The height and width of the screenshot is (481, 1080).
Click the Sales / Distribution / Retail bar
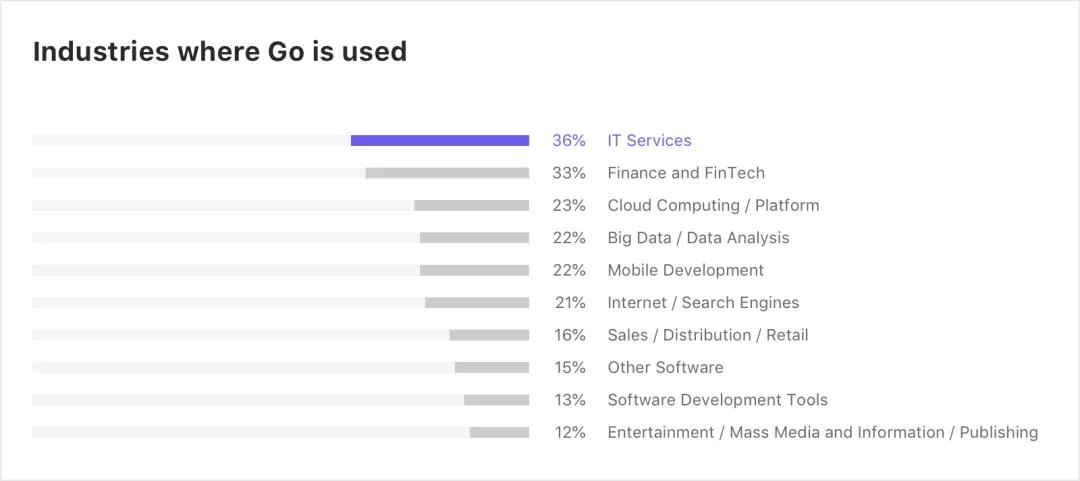[489, 335]
